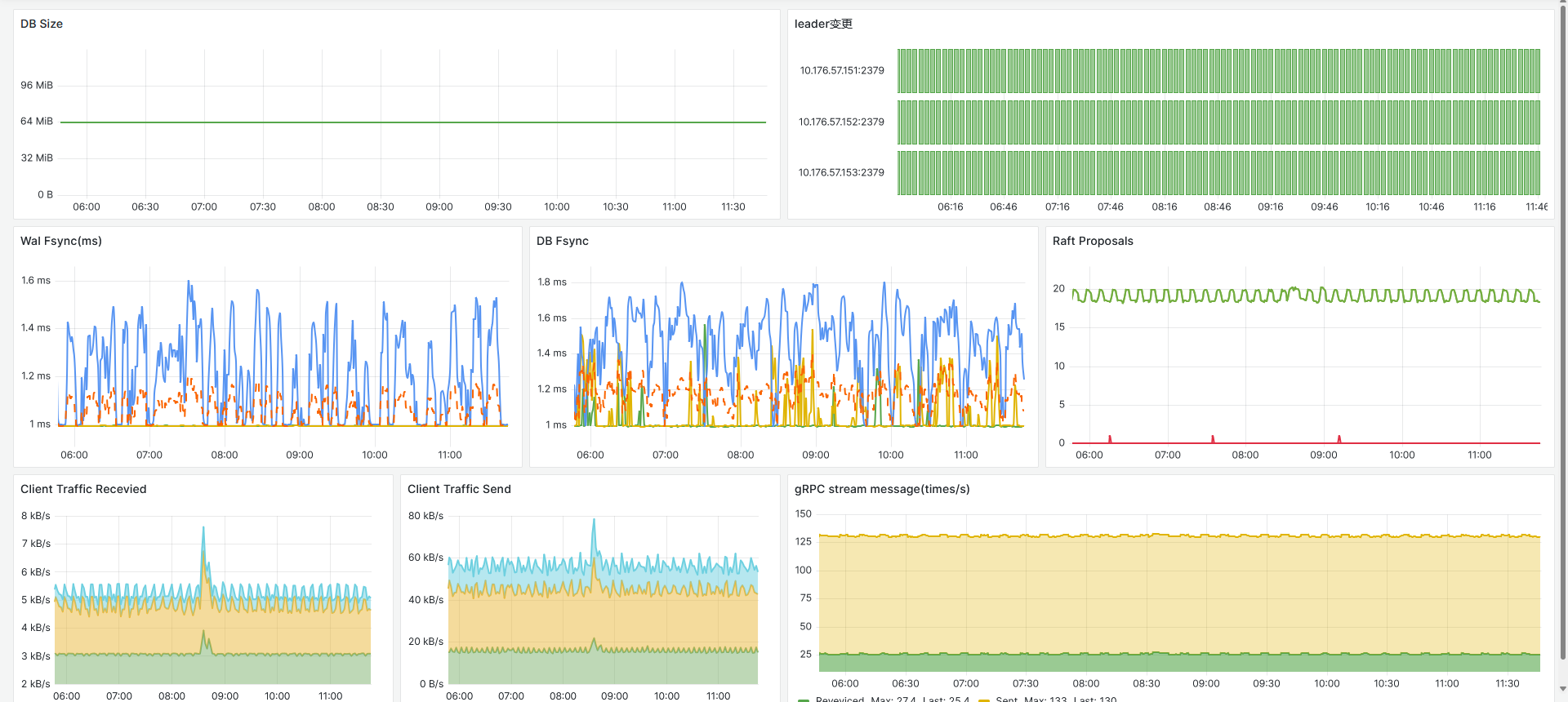
Task: Open the leader变更 panel title menu
Action: pos(823,24)
